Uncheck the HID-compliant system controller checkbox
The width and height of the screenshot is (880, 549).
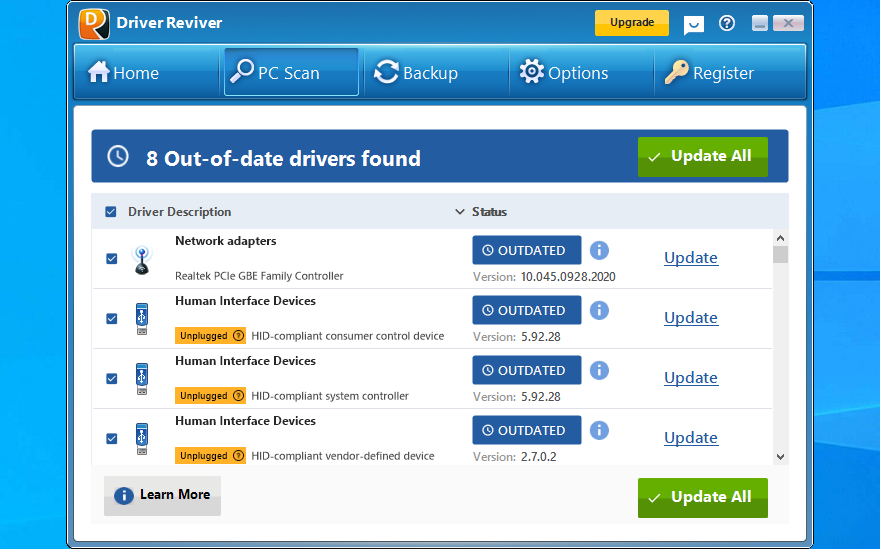(112, 379)
